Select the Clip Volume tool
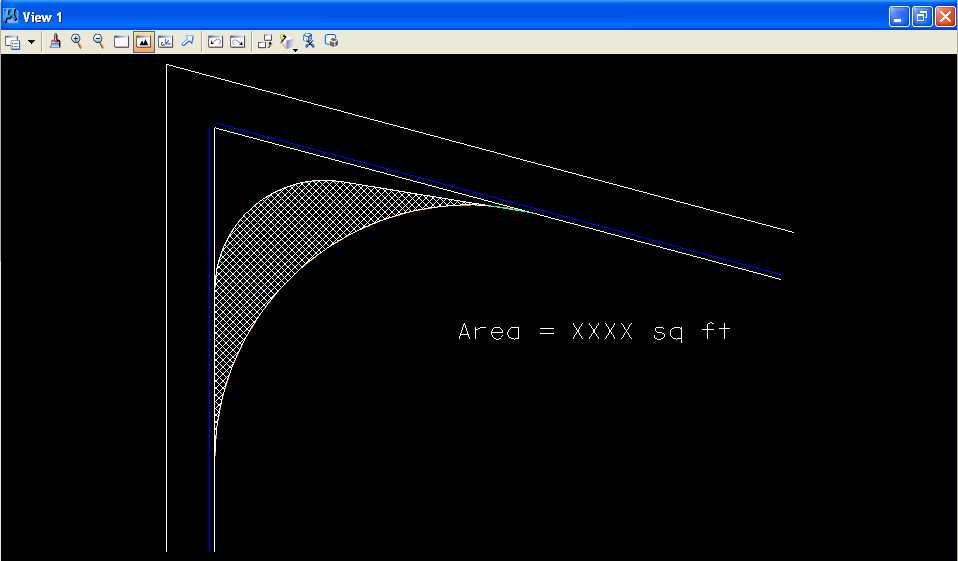The width and height of the screenshot is (958, 561). click(x=309, y=41)
